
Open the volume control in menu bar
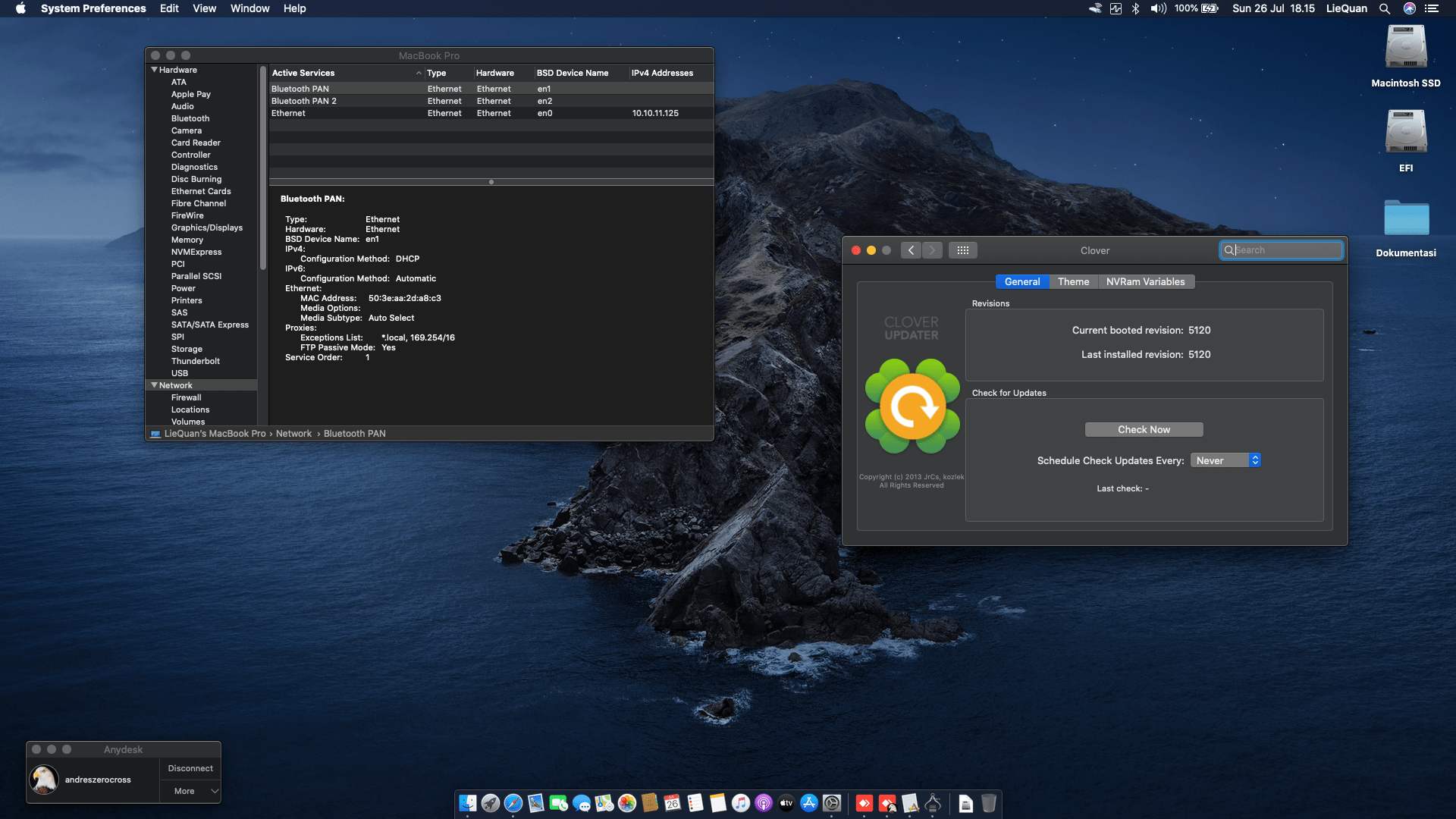click(1158, 8)
